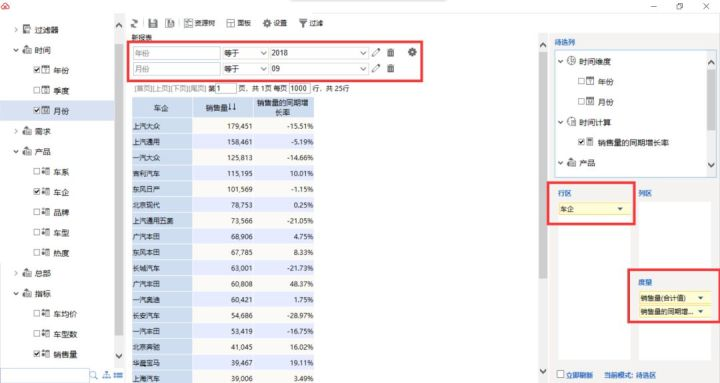720x383 pixels.
Task: Check the 季度 checkbox
Action: pyautogui.click(x=37, y=90)
